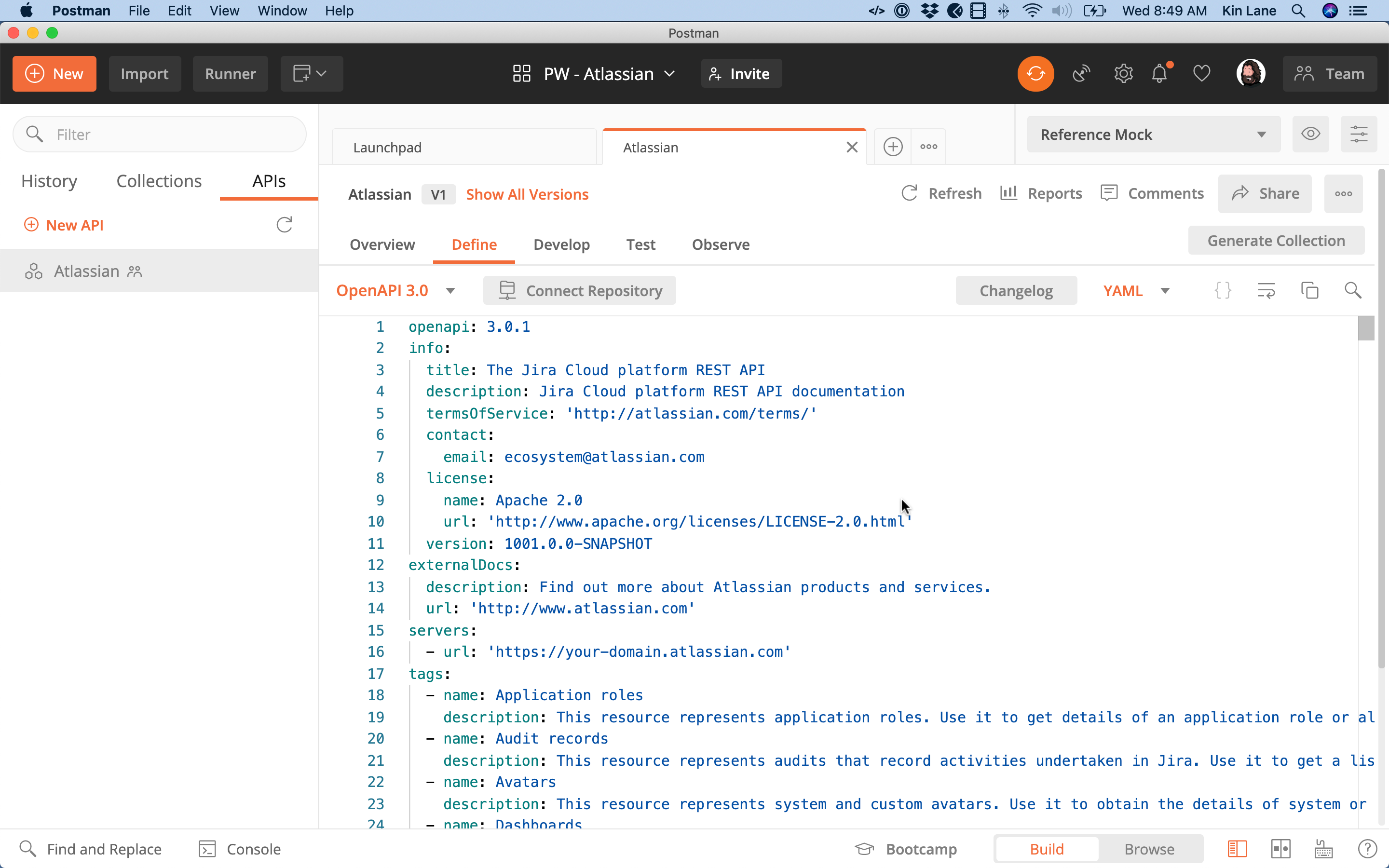Screen dimensions: 1389x868
Task: Open the Changelog
Action: 1016,290
